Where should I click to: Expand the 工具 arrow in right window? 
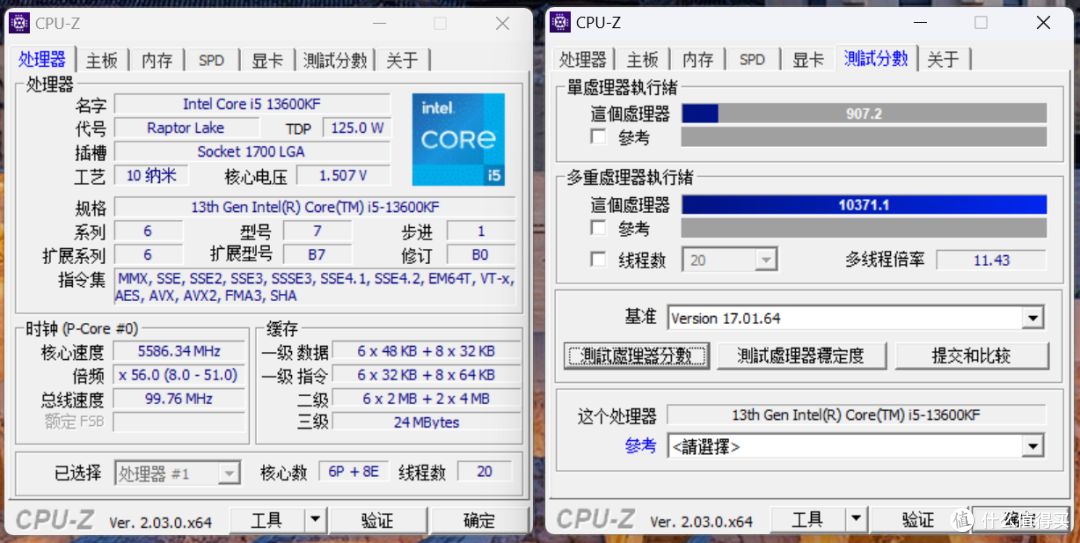tap(856, 520)
